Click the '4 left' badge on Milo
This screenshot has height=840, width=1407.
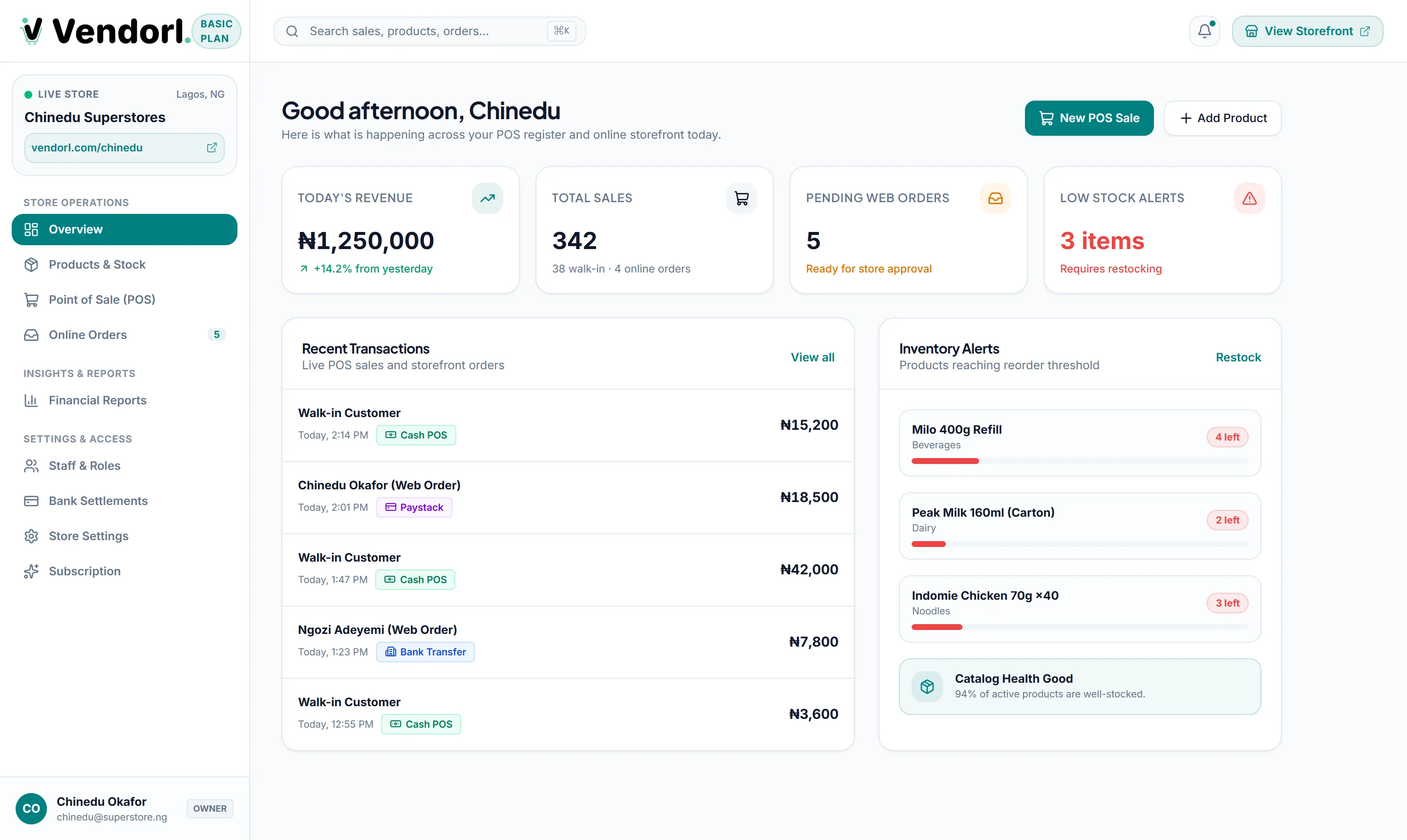[1227, 437]
